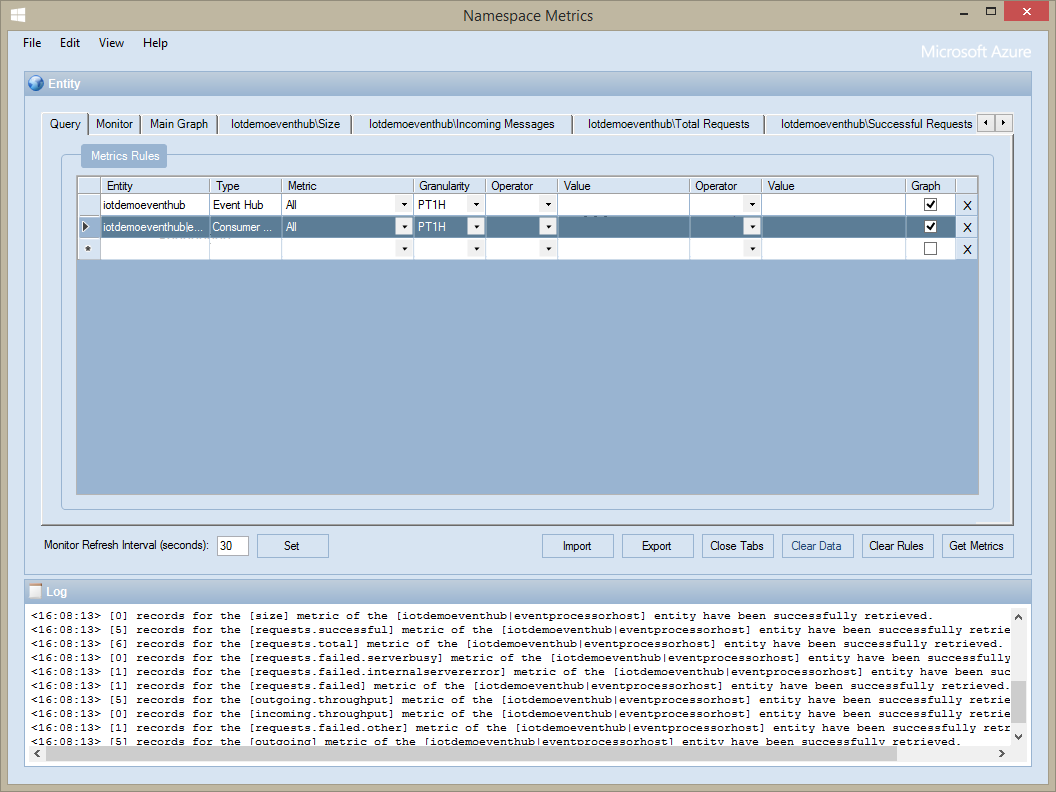Click the 'Event Hub' type cell
The width and height of the screenshot is (1056, 792).
[x=246, y=205]
